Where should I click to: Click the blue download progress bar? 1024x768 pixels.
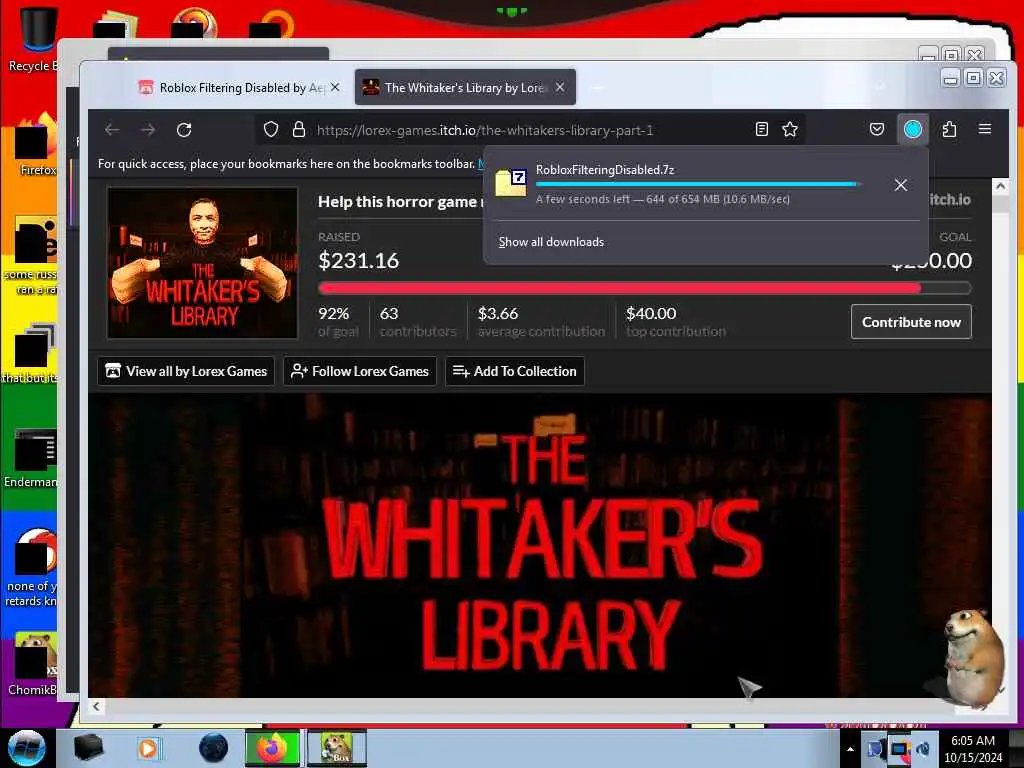click(697, 185)
